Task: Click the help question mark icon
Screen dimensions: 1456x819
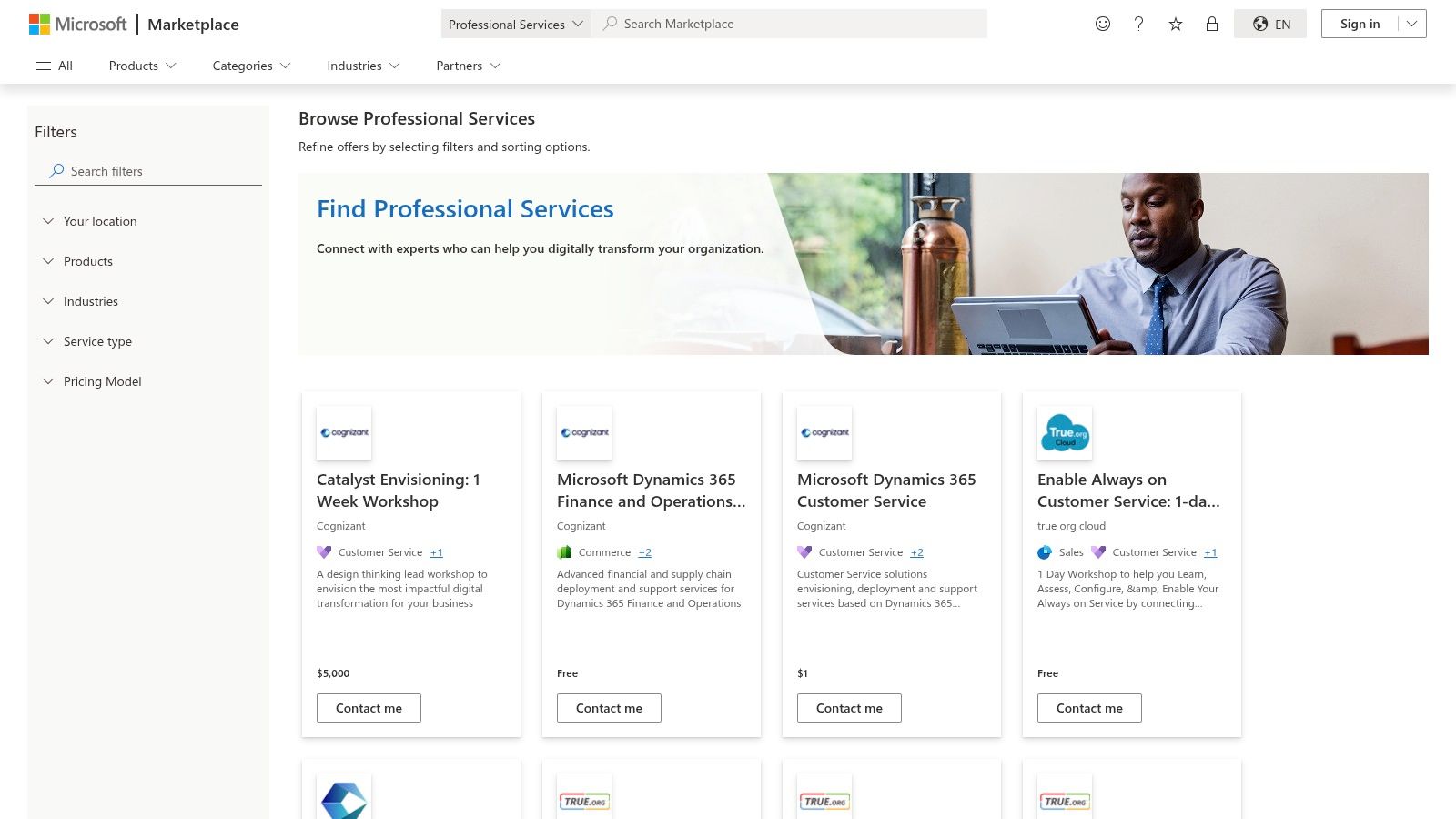Action: pyautogui.click(x=1138, y=24)
